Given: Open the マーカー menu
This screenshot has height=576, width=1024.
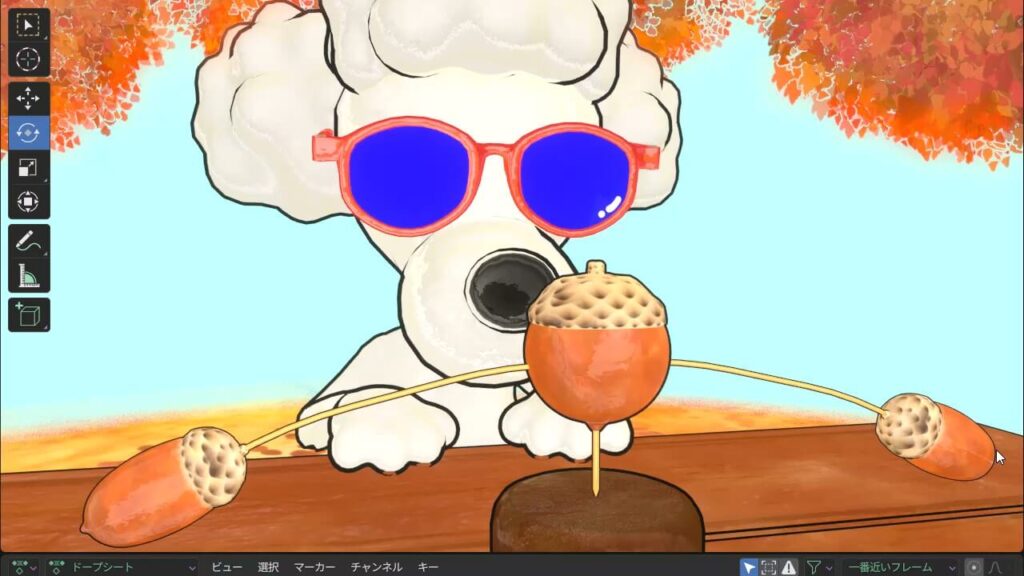Looking at the screenshot, I should 314,567.
